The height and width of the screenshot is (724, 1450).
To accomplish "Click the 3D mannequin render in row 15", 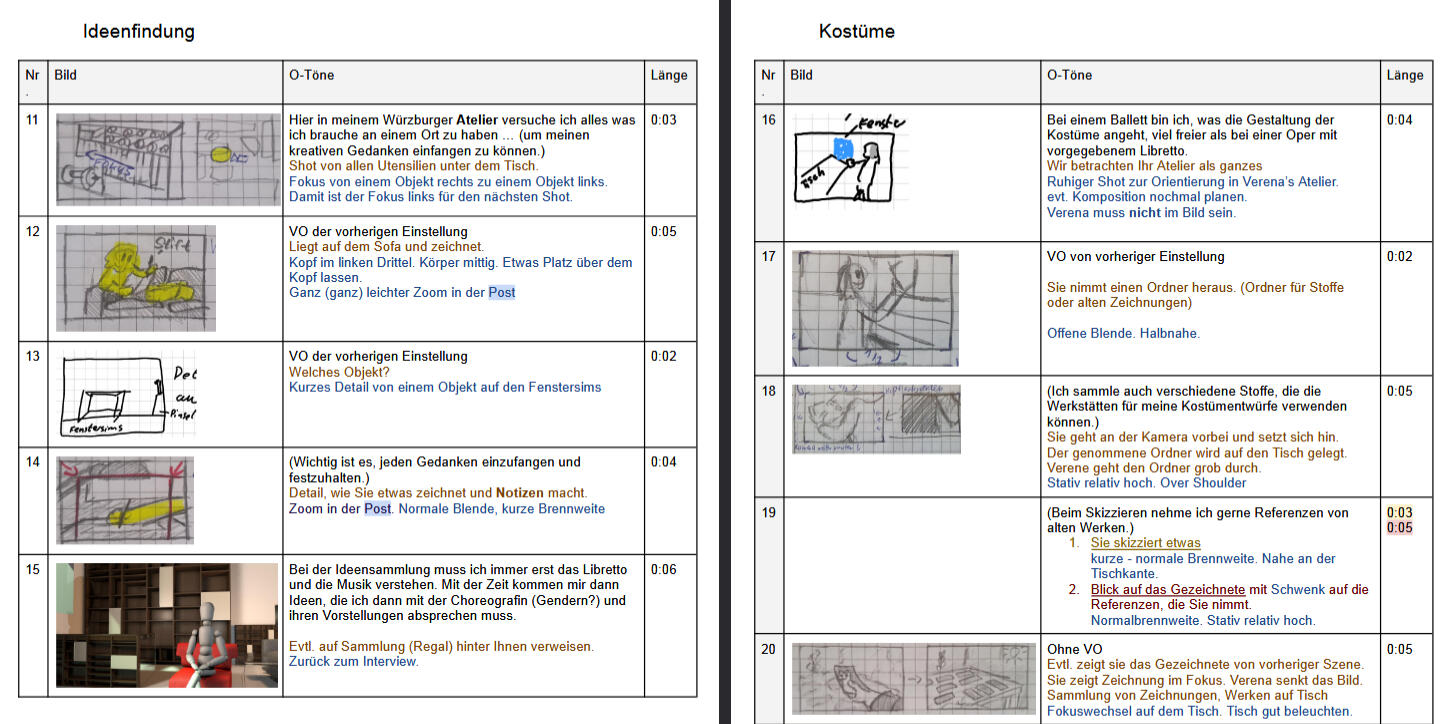I will [x=166, y=624].
